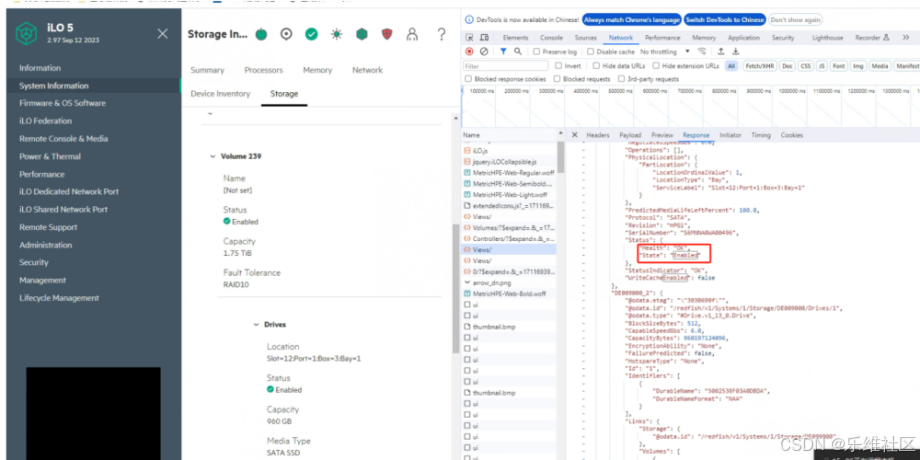Switch to the Device Inventory tab
The width and height of the screenshot is (920, 460).
[220, 93]
